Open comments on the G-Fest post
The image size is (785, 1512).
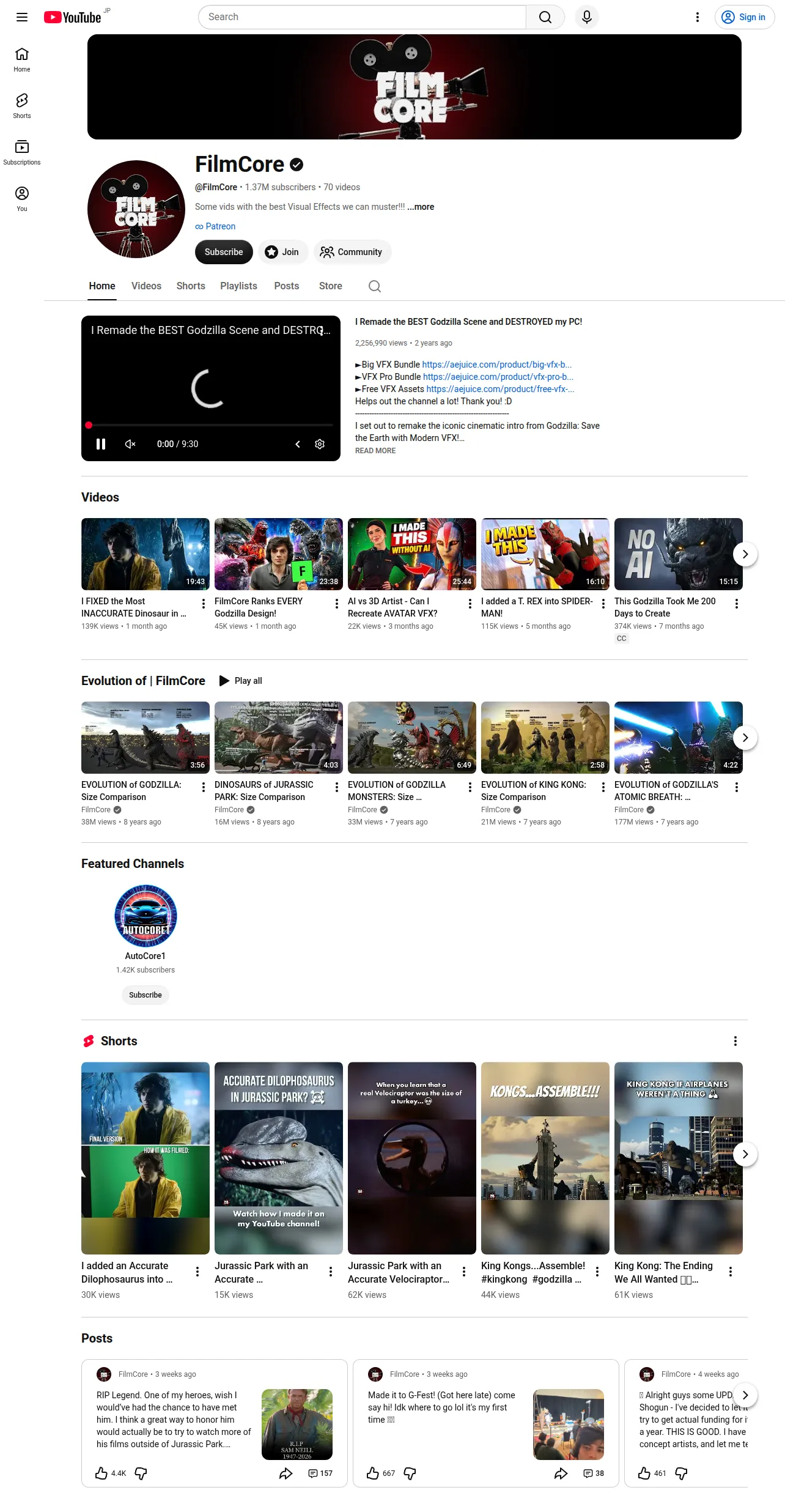pos(594,1473)
